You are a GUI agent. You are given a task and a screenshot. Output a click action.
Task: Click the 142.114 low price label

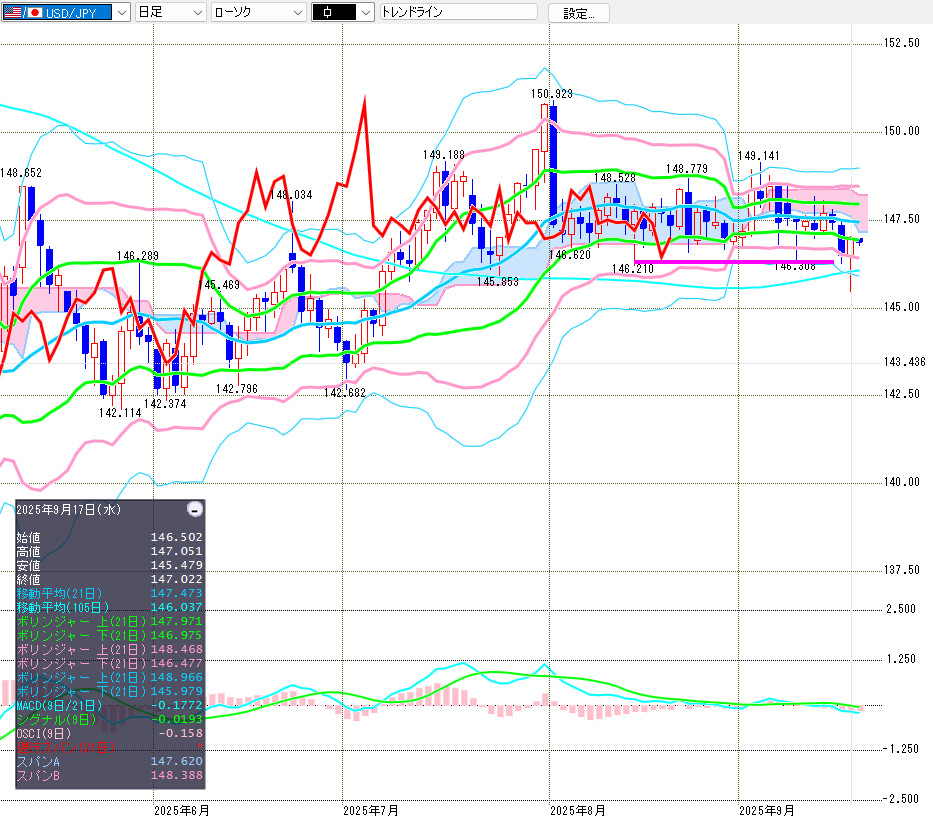[118, 412]
